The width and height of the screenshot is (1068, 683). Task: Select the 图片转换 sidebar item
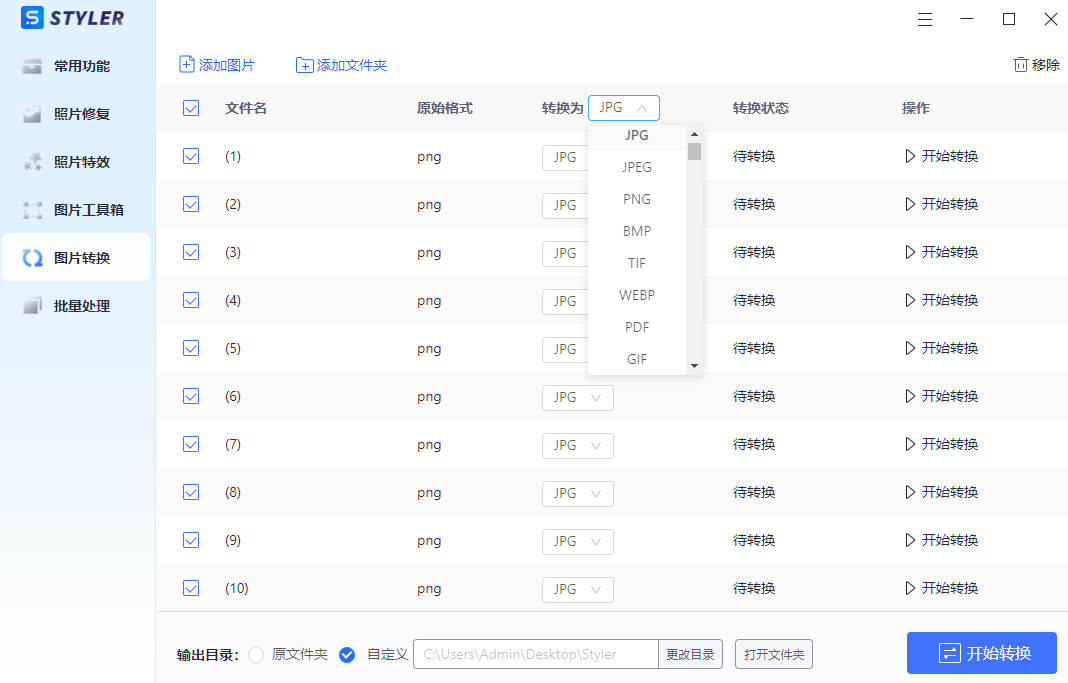point(76,257)
